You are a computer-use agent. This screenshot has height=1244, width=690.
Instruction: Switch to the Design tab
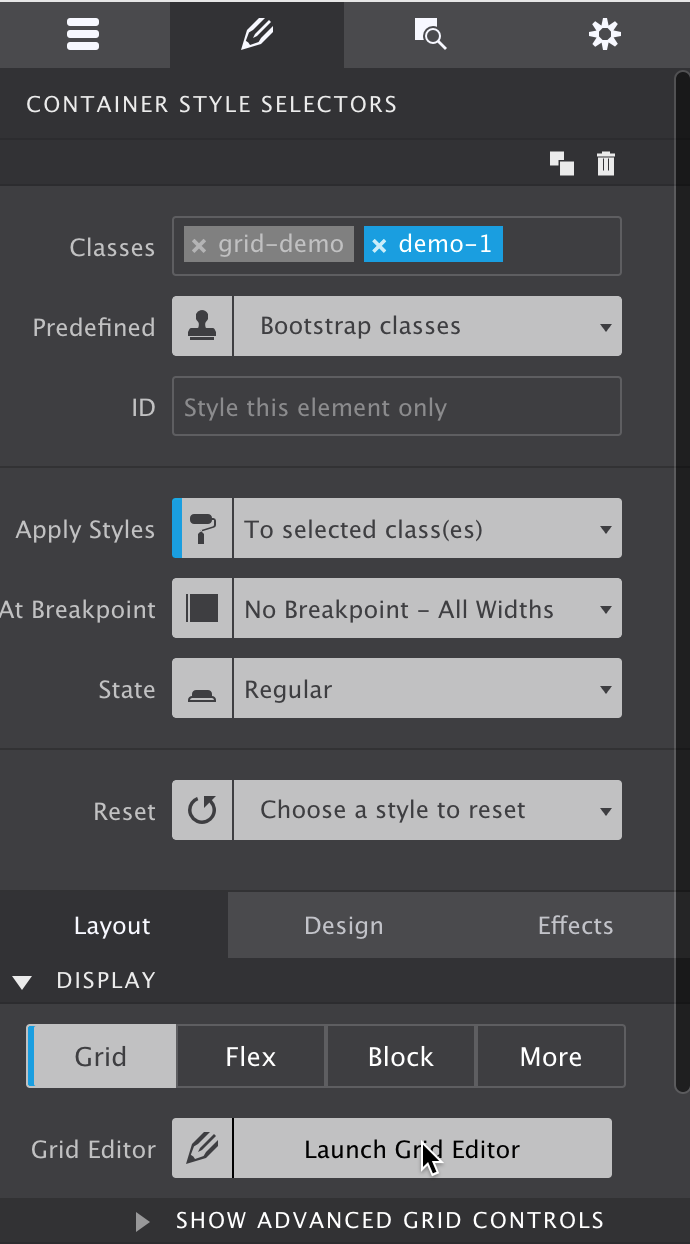[x=343, y=925]
